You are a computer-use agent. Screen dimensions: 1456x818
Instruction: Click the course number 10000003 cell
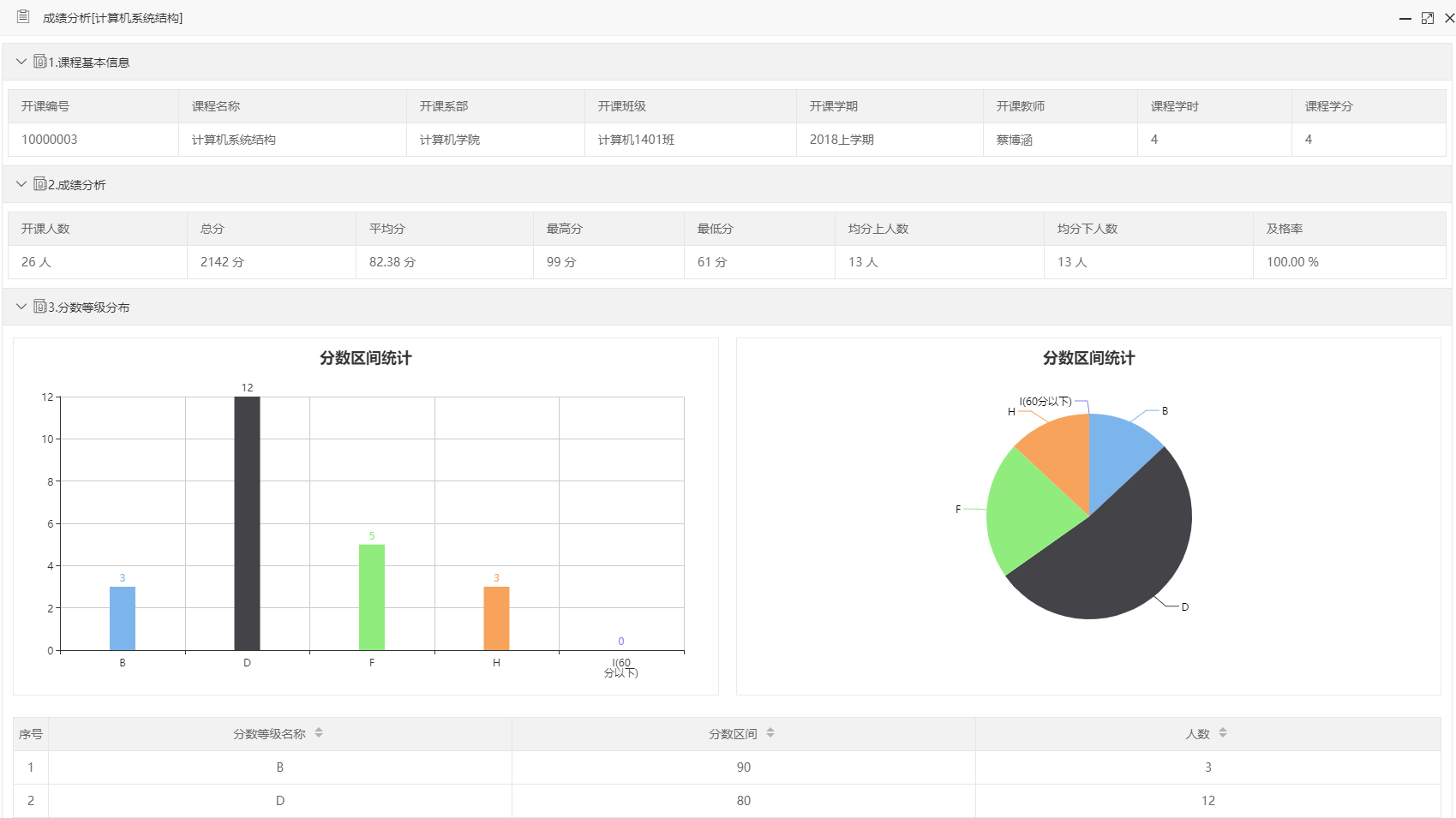(93, 140)
